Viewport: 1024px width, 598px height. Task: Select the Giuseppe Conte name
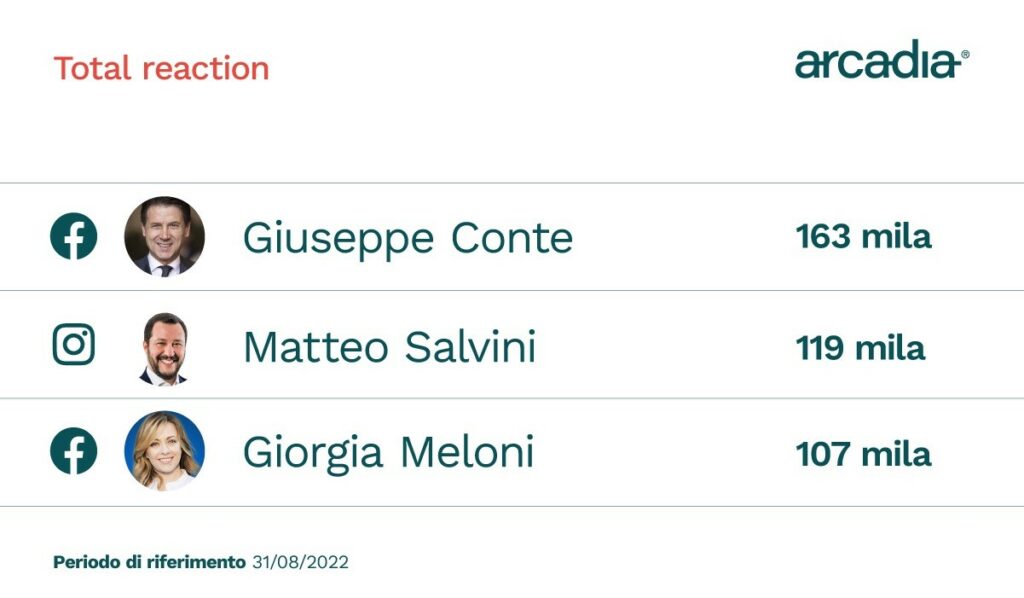tap(407, 239)
